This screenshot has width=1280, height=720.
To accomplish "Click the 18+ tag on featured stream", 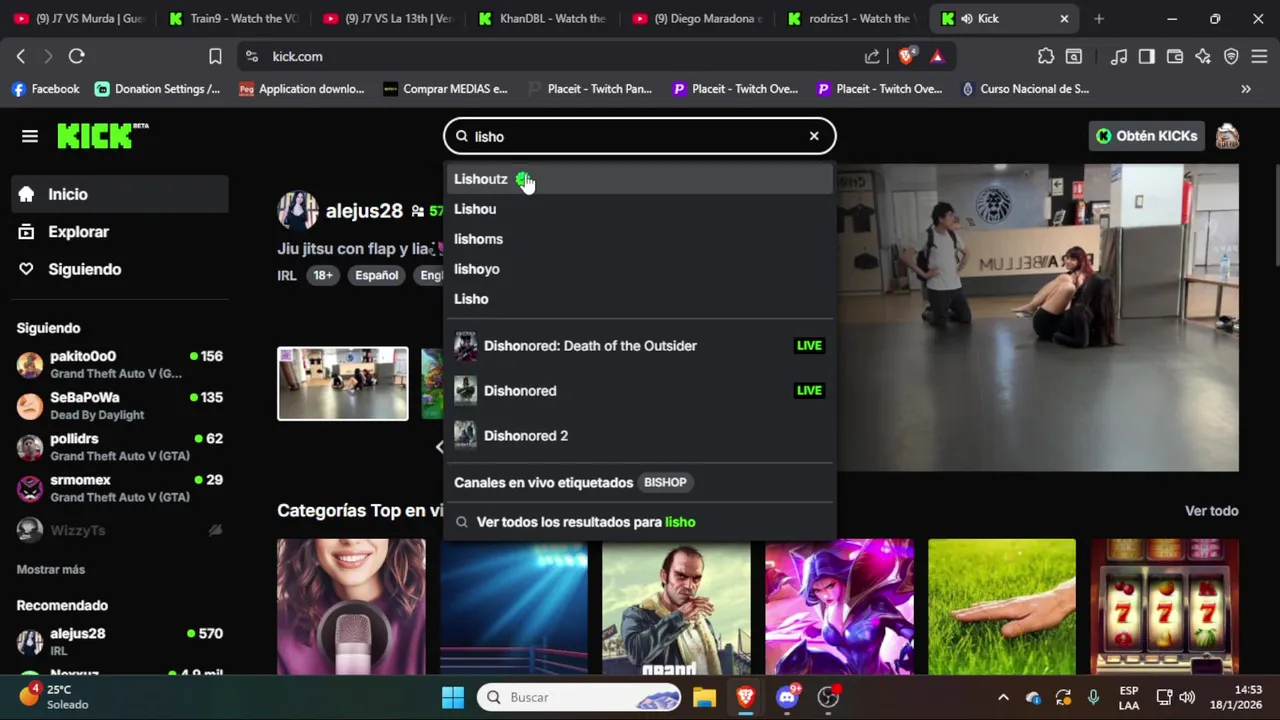I will coord(323,275).
